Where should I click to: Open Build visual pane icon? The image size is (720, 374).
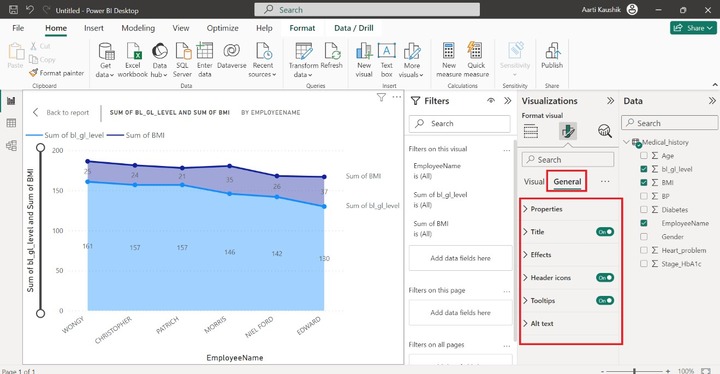(x=531, y=131)
